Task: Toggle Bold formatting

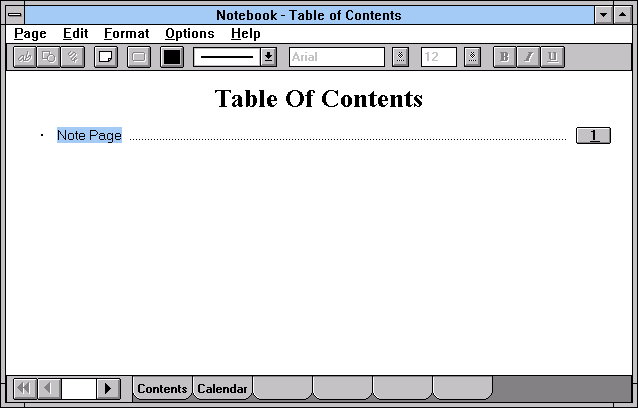Action: 505,57
